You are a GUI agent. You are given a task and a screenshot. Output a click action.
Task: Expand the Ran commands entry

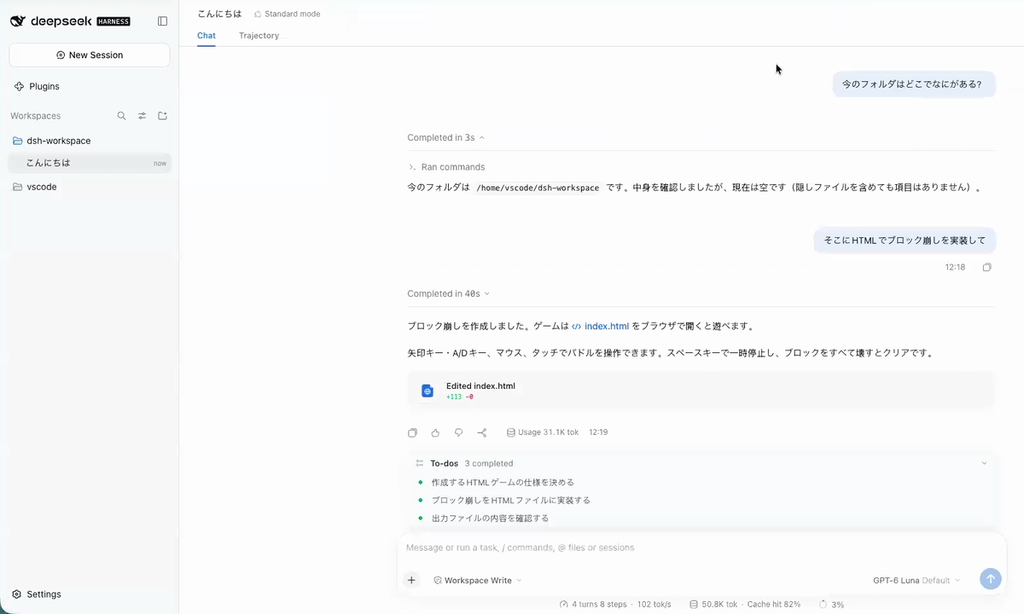pyautogui.click(x=447, y=167)
